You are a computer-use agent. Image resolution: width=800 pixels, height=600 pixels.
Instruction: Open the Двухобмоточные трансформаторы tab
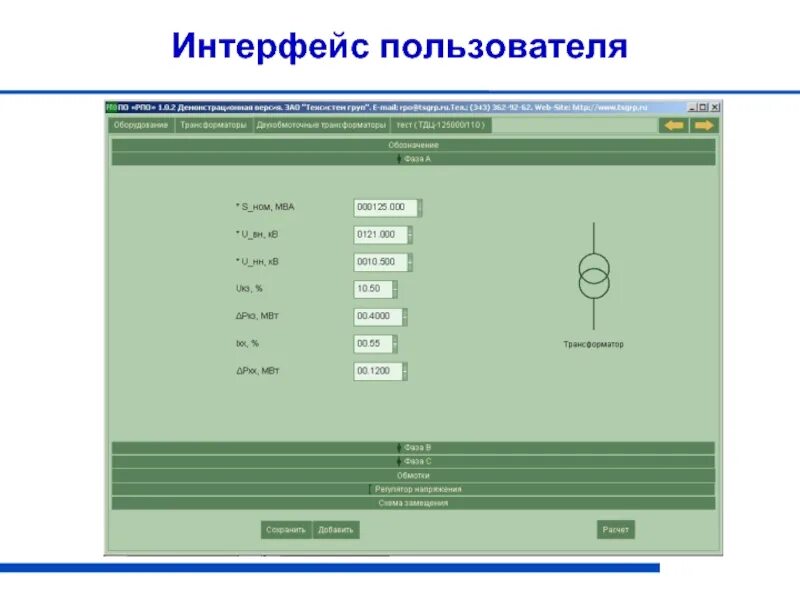[x=321, y=125]
